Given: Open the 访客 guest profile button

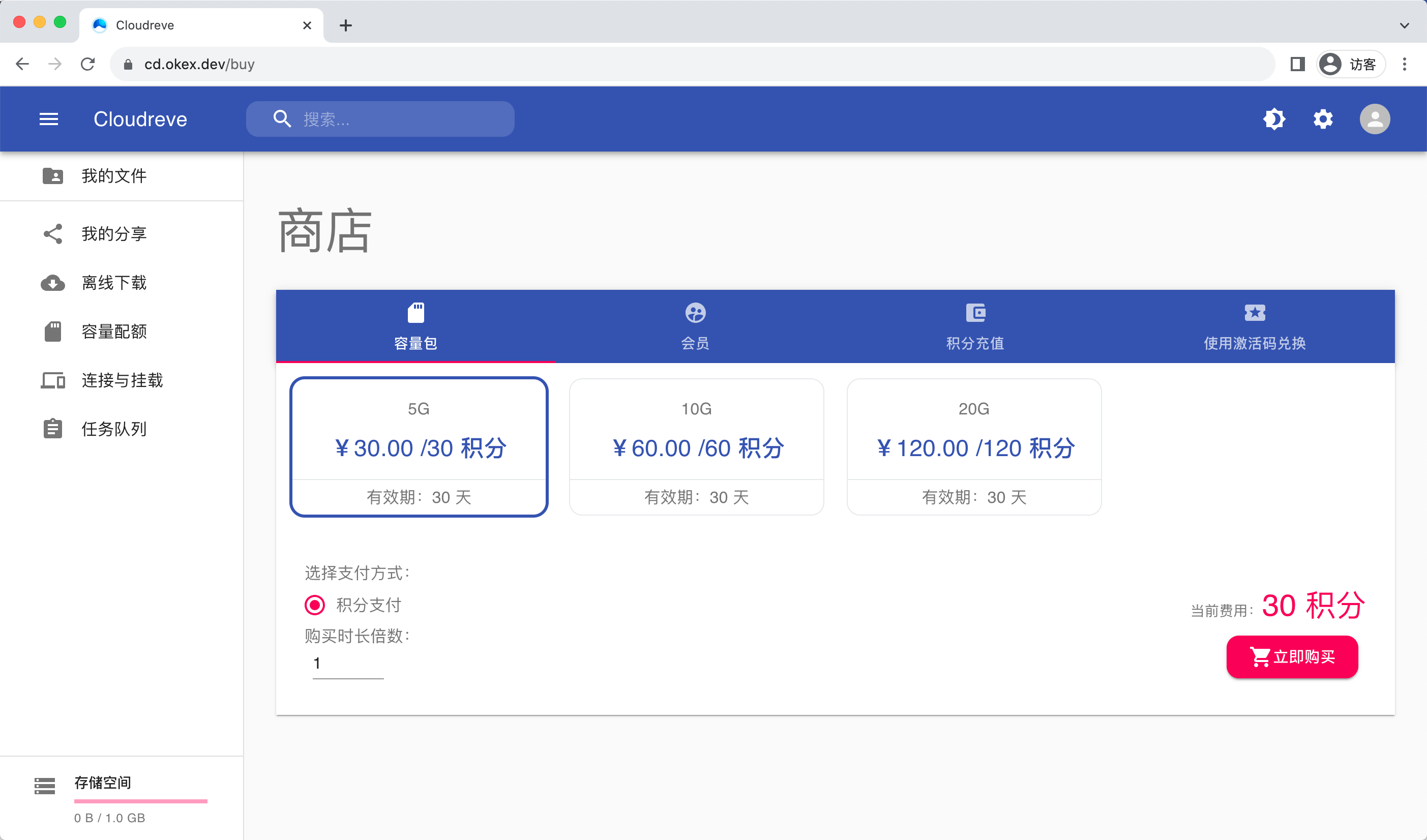Looking at the screenshot, I should point(1351,64).
